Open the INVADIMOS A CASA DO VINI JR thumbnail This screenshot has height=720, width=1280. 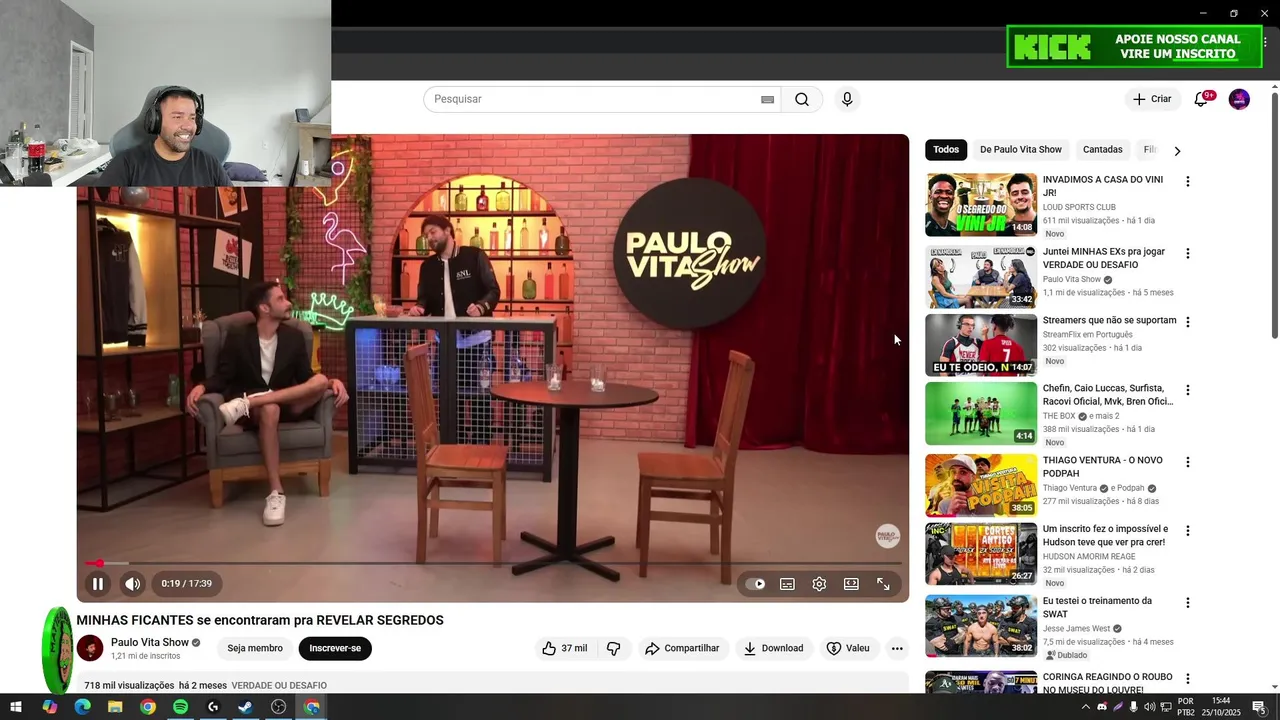(981, 205)
